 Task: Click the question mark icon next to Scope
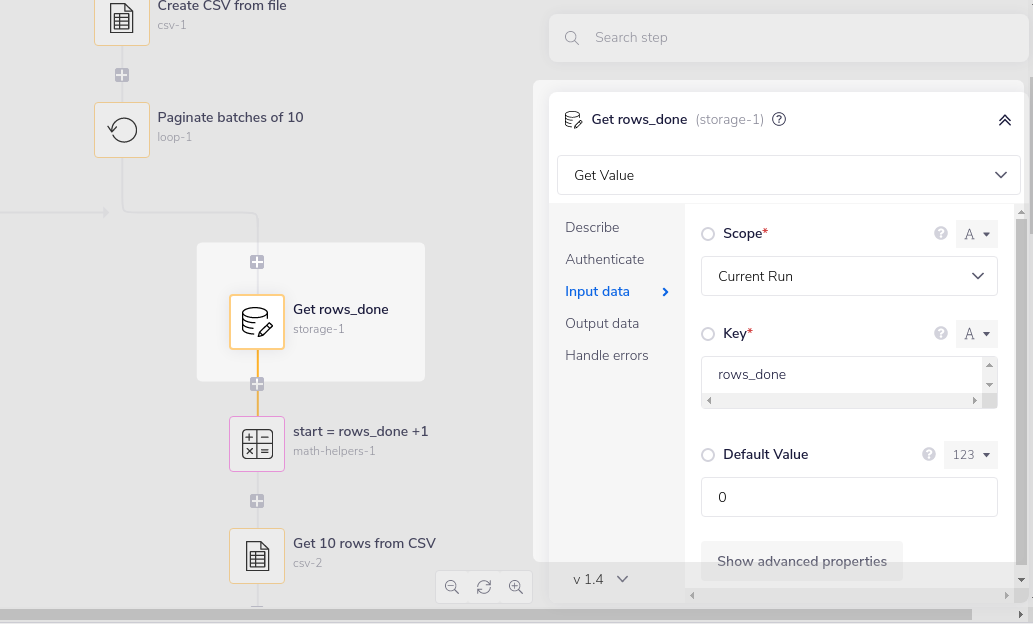point(940,233)
